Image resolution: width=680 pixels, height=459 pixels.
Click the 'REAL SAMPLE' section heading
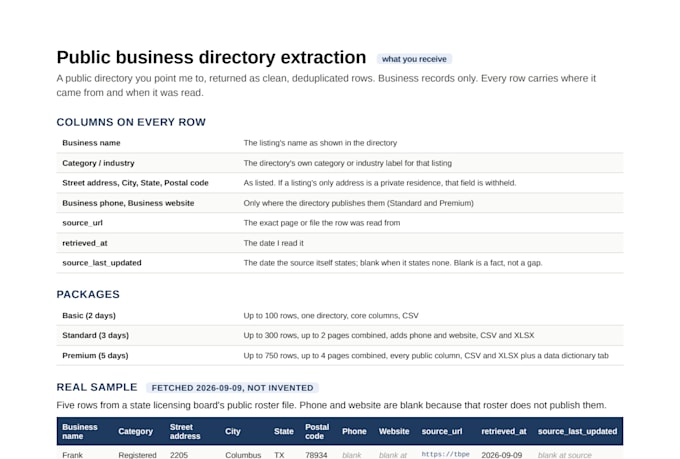[97, 387]
